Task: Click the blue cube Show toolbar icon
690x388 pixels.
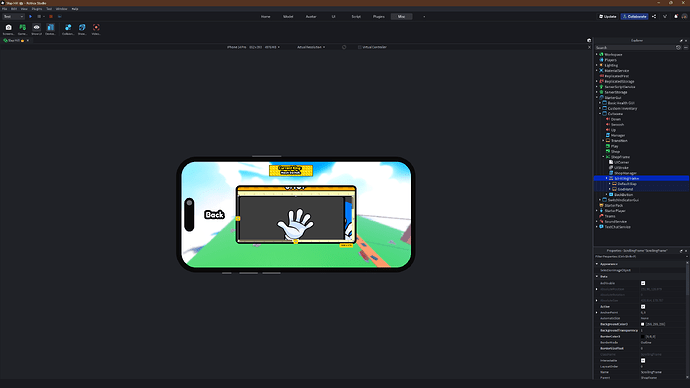Action: pos(82,28)
